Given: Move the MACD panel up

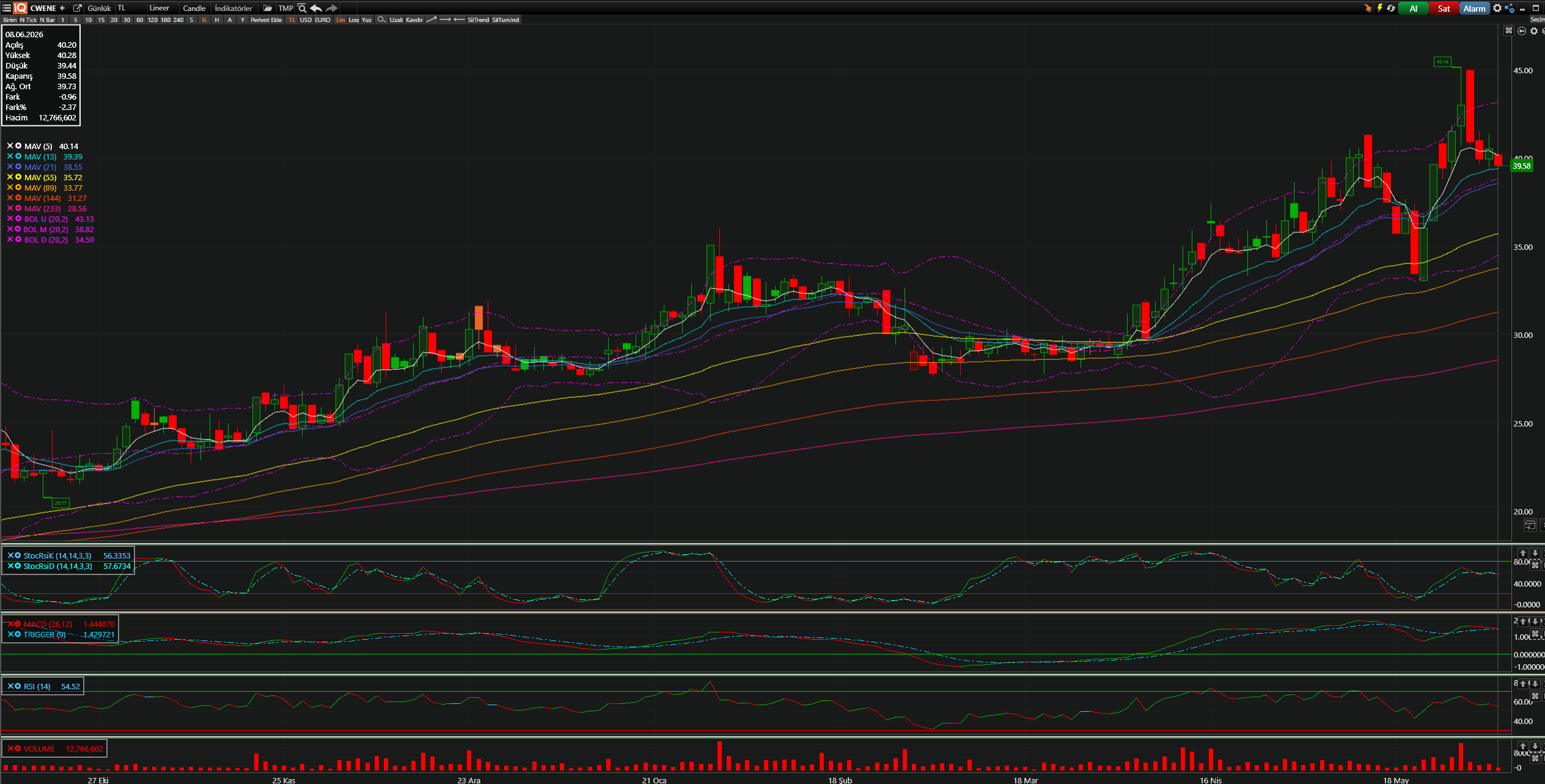Looking at the screenshot, I should pyautogui.click(x=1523, y=621).
